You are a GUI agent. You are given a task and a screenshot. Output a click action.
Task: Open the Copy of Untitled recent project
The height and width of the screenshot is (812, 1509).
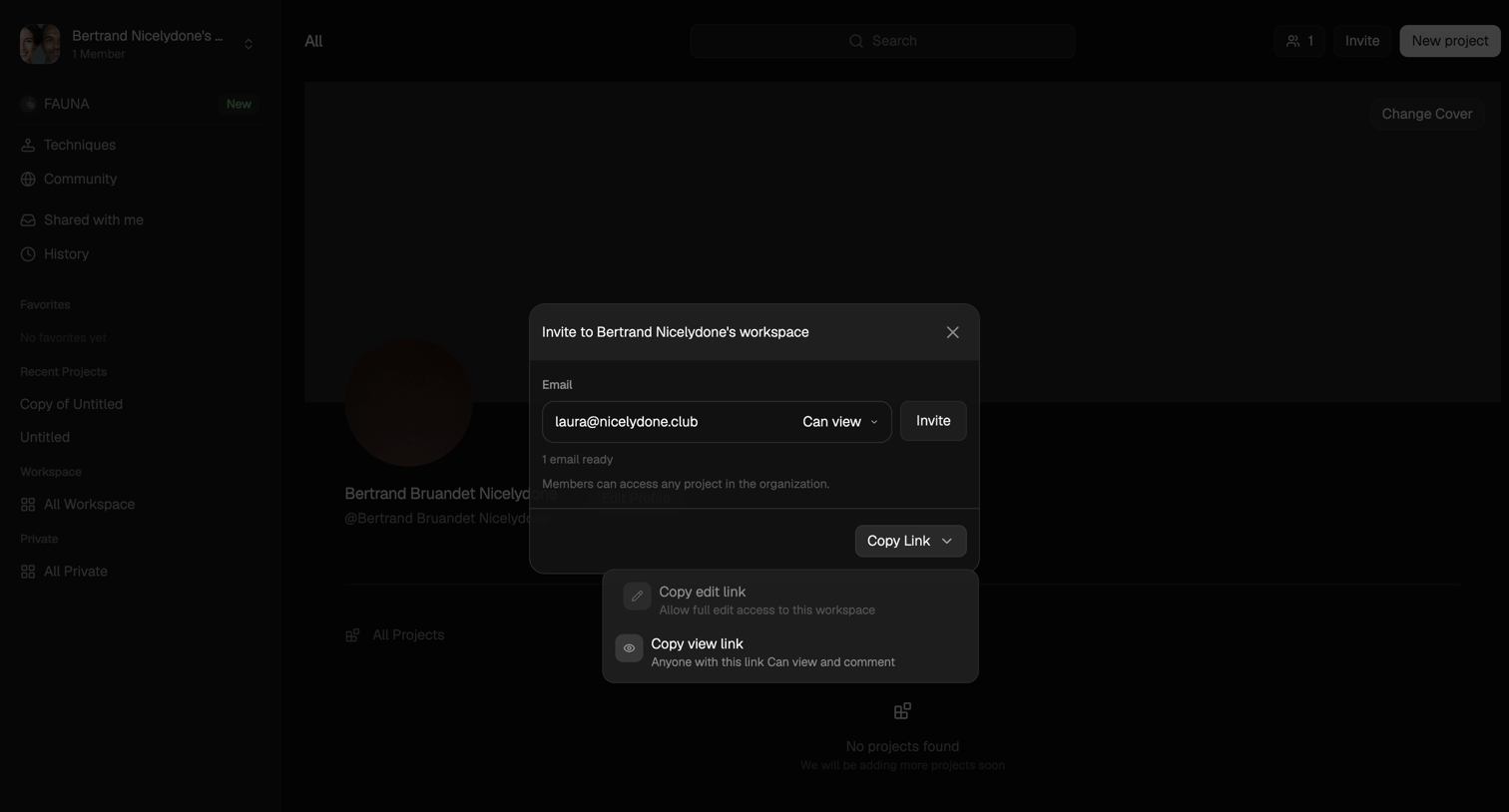(71, 404)
